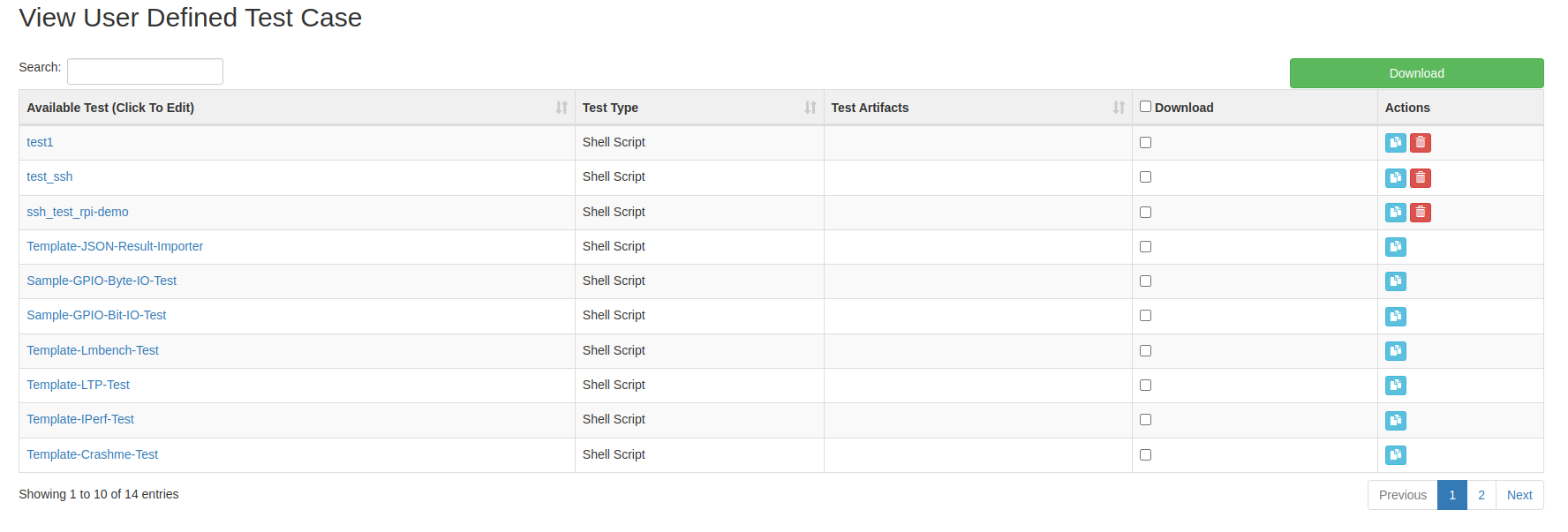This screenshot has height=532, width=1568.
Task: Go to Next page of results
Action: (x=1519, y=495)
